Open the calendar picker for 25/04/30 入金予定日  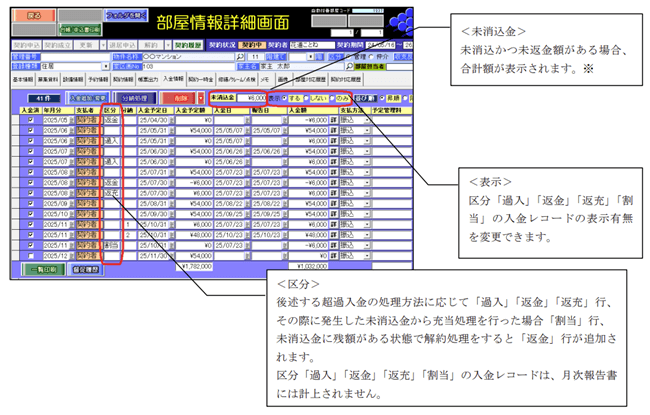pos(171,119)
